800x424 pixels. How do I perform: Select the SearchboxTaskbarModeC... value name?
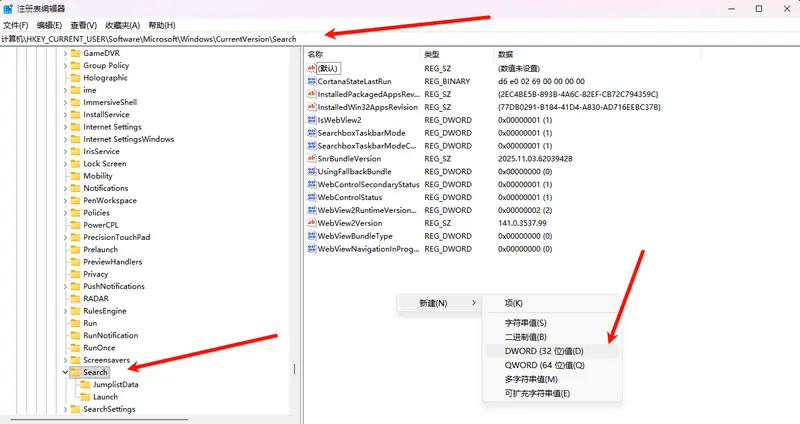pos(367,146)
